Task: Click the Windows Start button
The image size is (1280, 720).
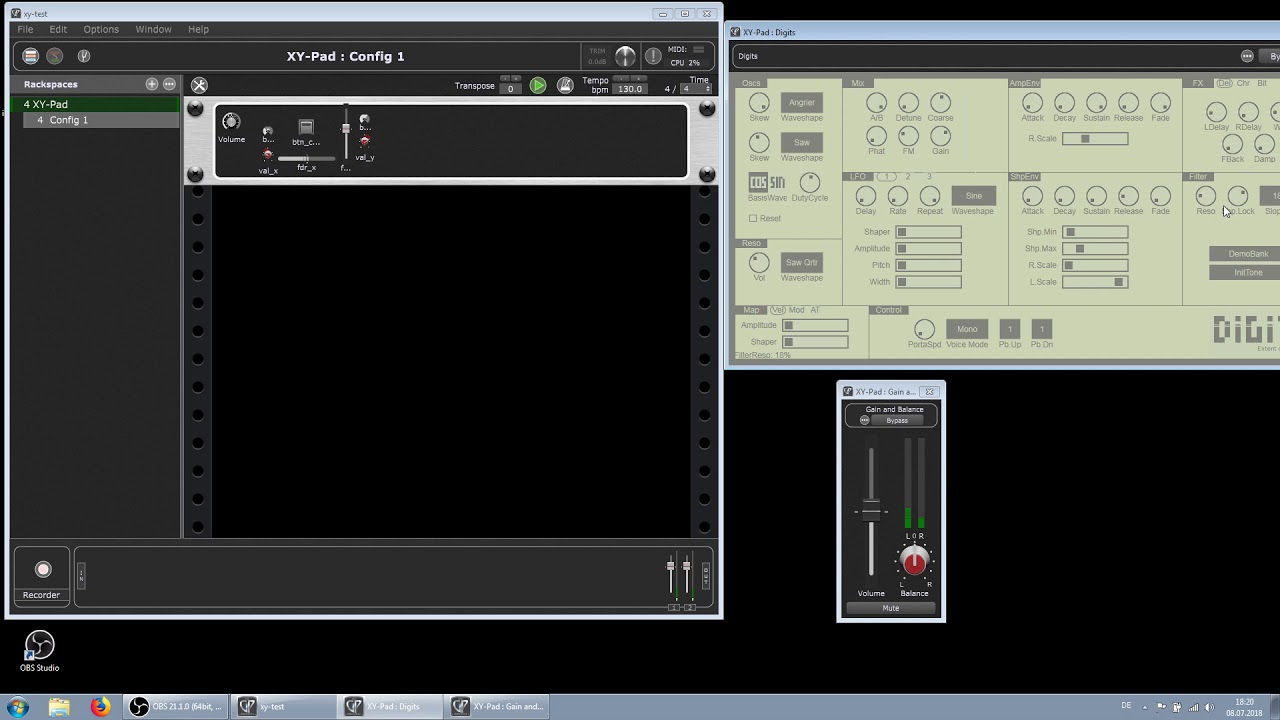Action: click(x=17, y=707)
